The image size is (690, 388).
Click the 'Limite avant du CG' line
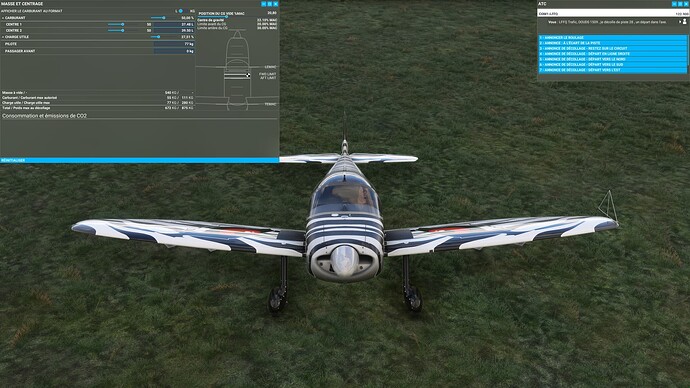click(237, 24)
